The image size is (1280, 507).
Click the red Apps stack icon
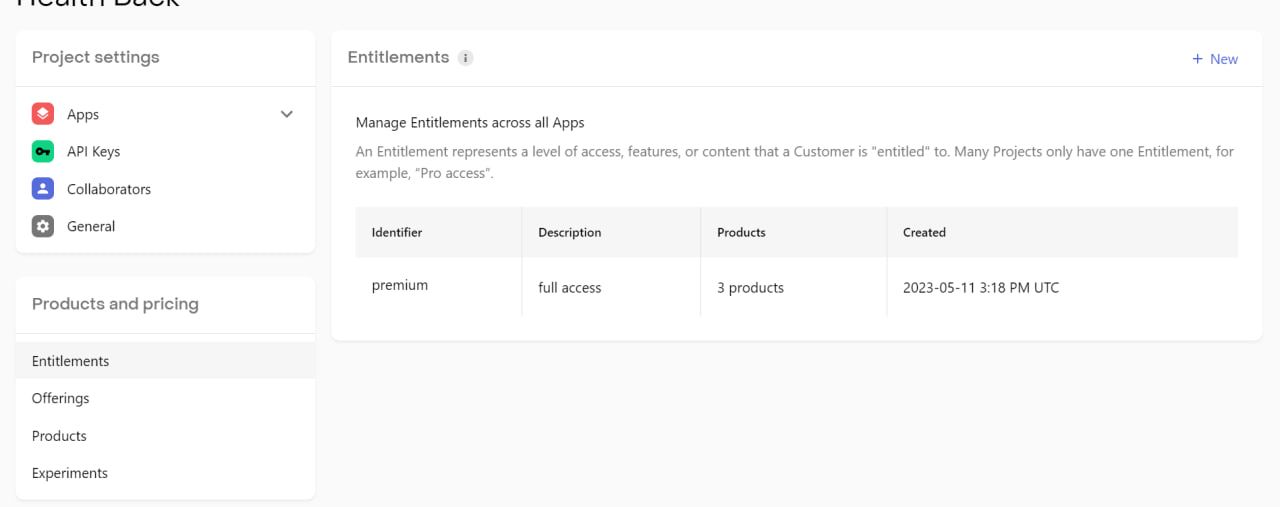coord(43,114)
